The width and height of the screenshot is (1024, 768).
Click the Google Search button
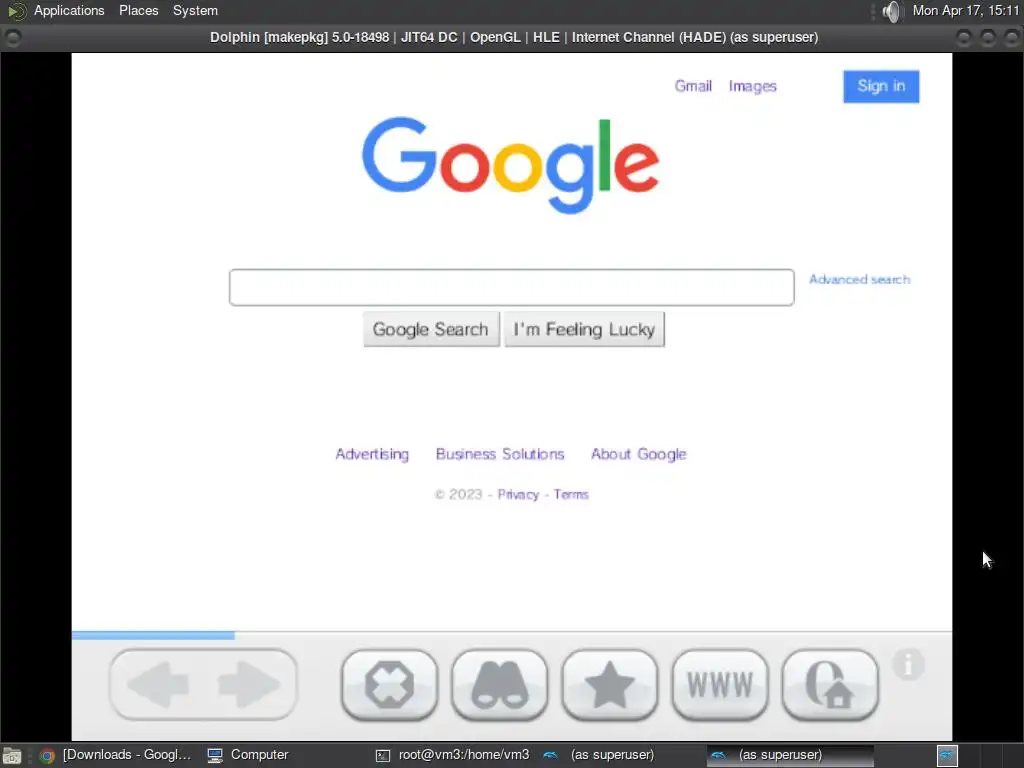coord(431,329)
